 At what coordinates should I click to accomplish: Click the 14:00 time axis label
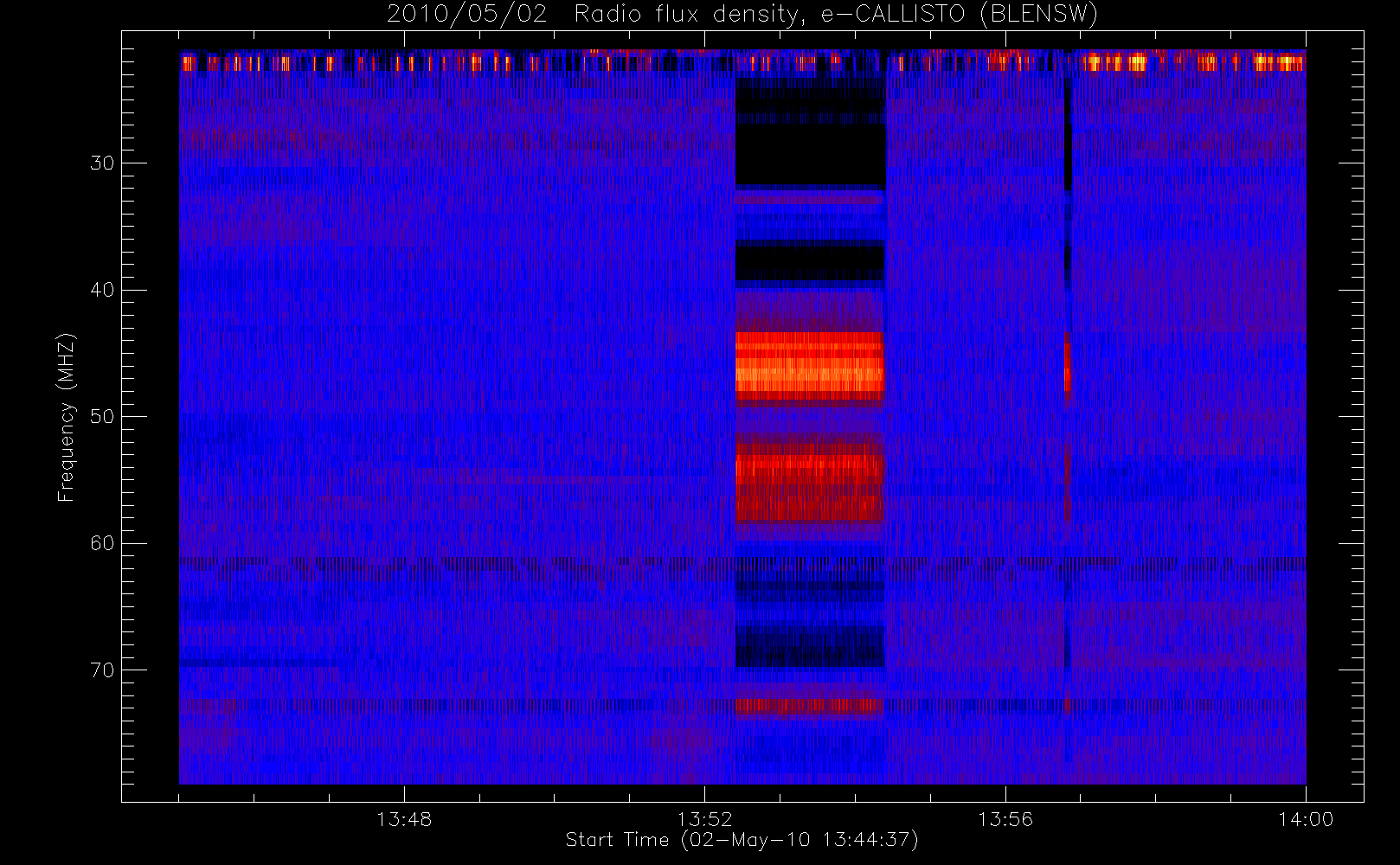[1306, 819]
